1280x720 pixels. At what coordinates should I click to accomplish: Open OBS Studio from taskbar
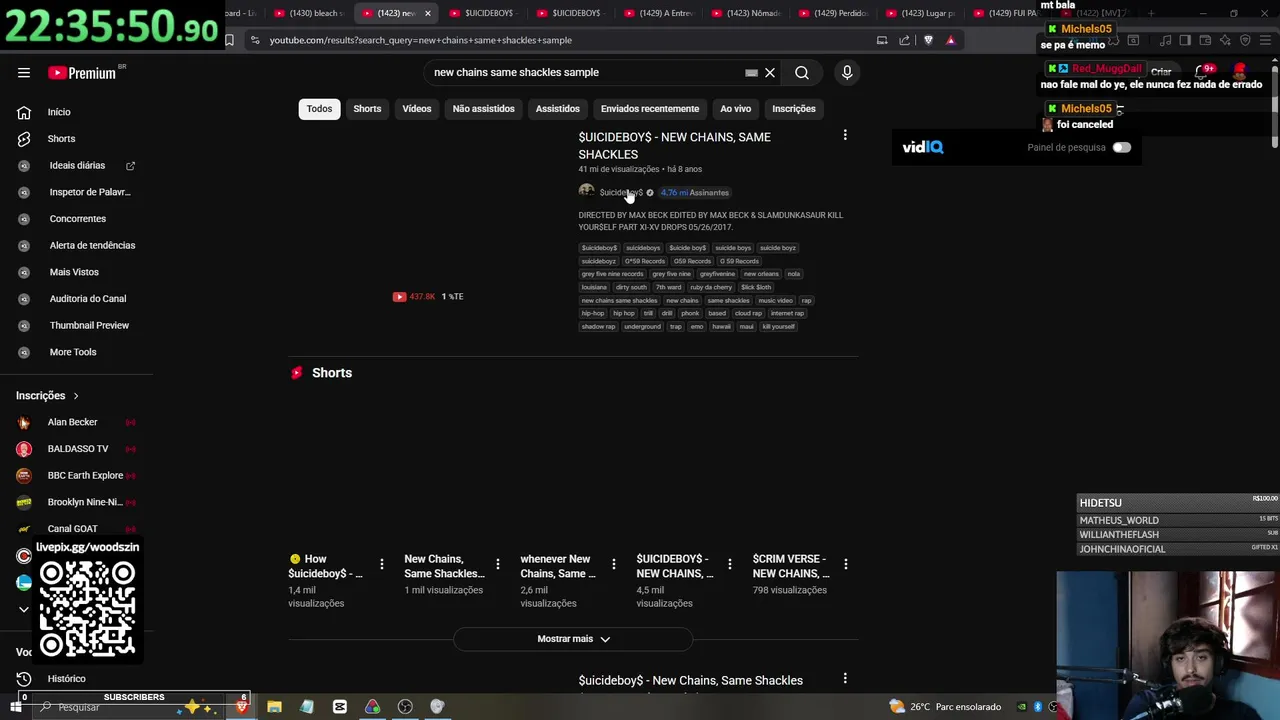click(x=405, y=707)
